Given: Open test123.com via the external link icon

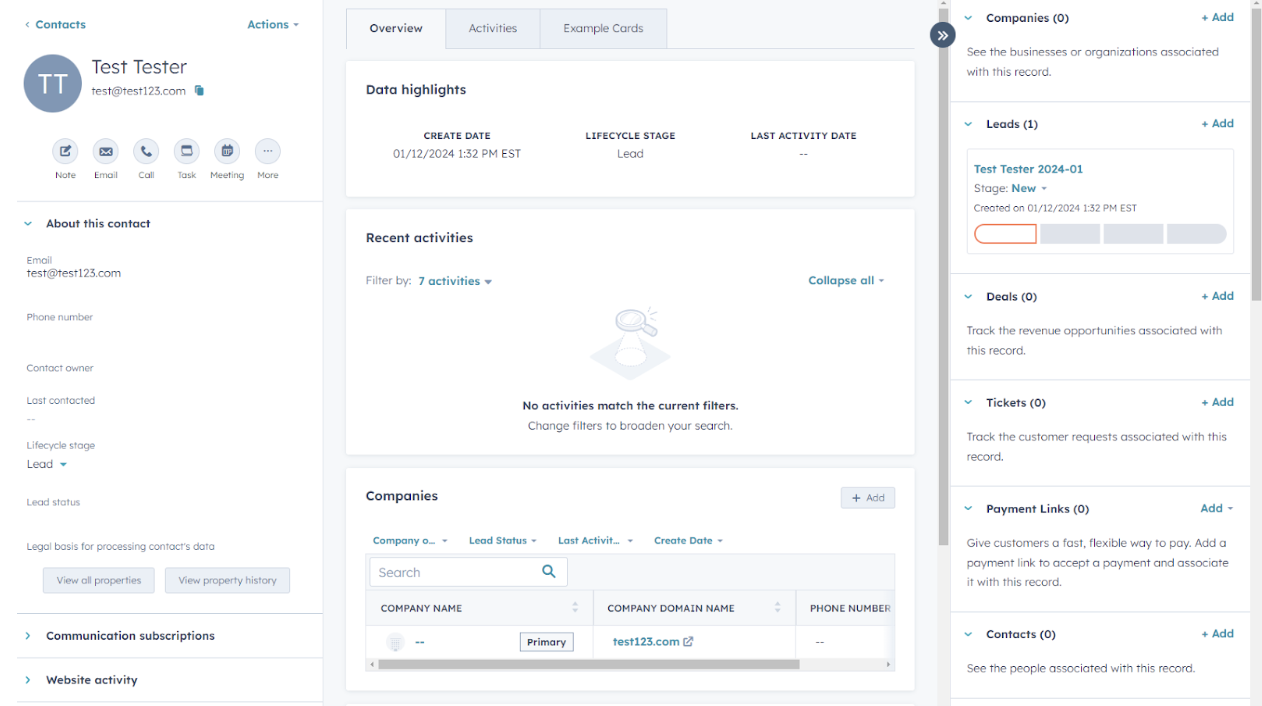Looking at the screenshot, I should coord(686,641).
